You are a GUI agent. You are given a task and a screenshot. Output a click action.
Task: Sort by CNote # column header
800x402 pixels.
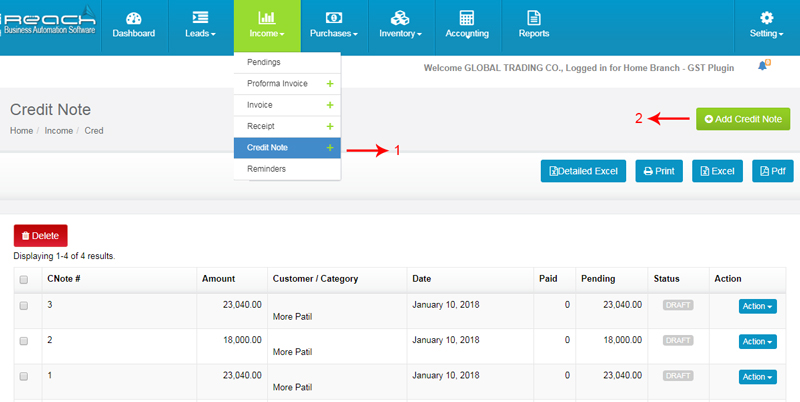(x=64, y=279)
